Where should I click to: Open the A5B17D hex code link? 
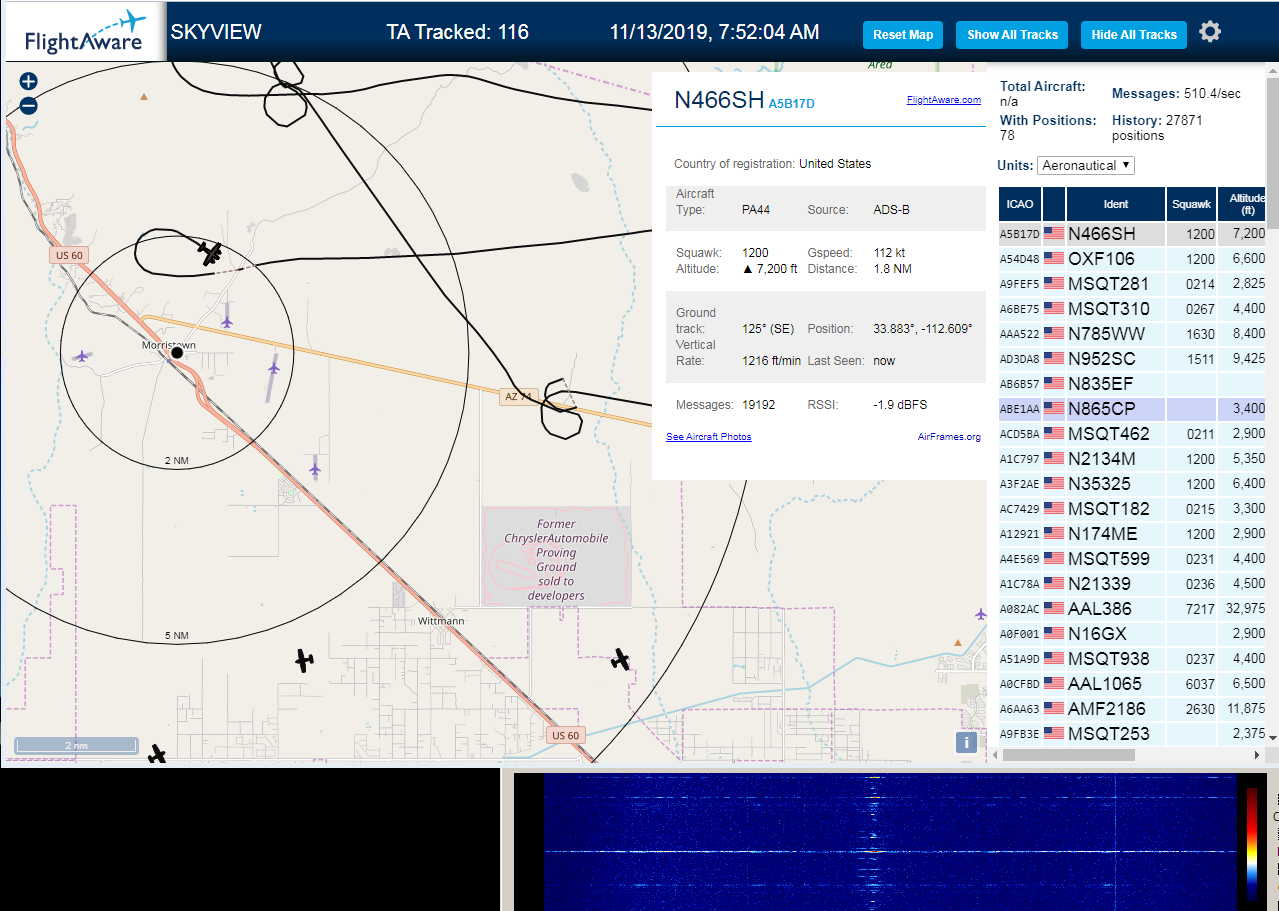pos(792,103)
